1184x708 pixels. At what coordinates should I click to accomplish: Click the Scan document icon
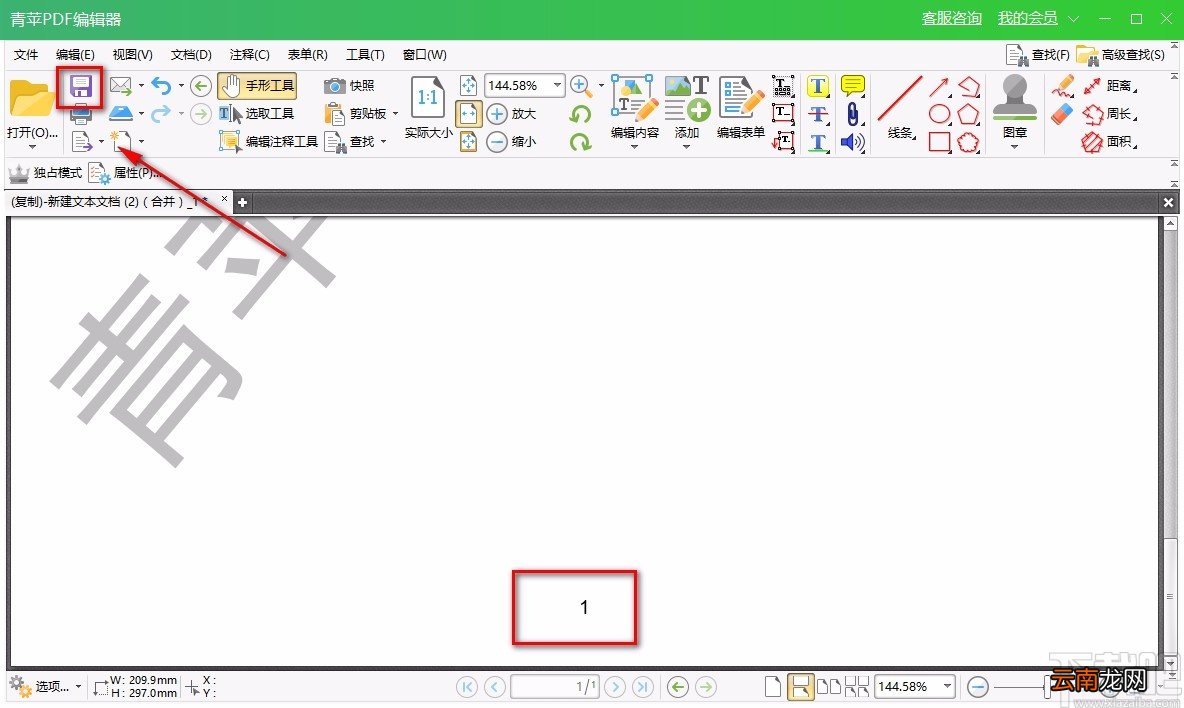(x=121, y=113)
